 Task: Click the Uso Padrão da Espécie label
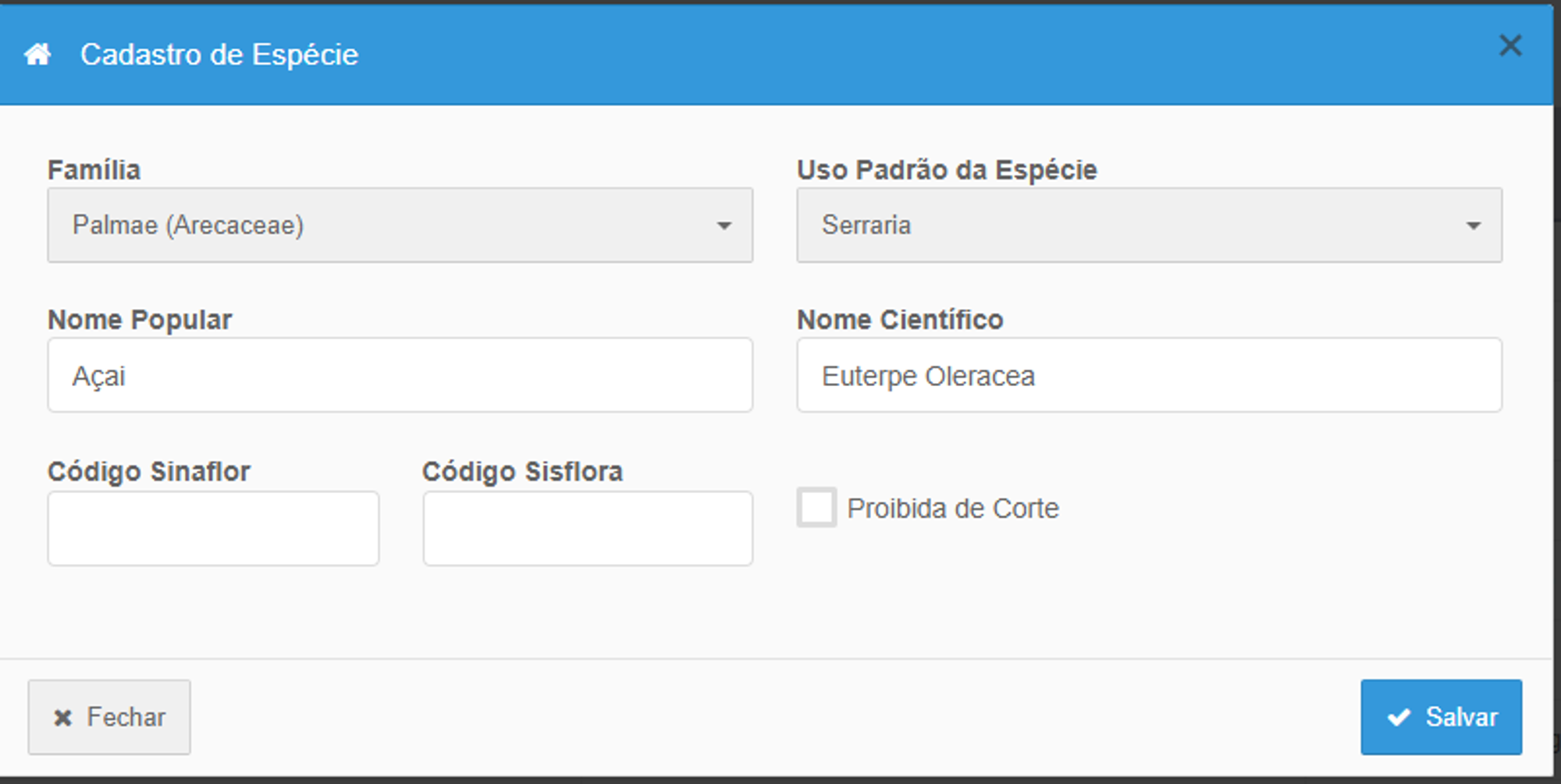coord(947,170)
